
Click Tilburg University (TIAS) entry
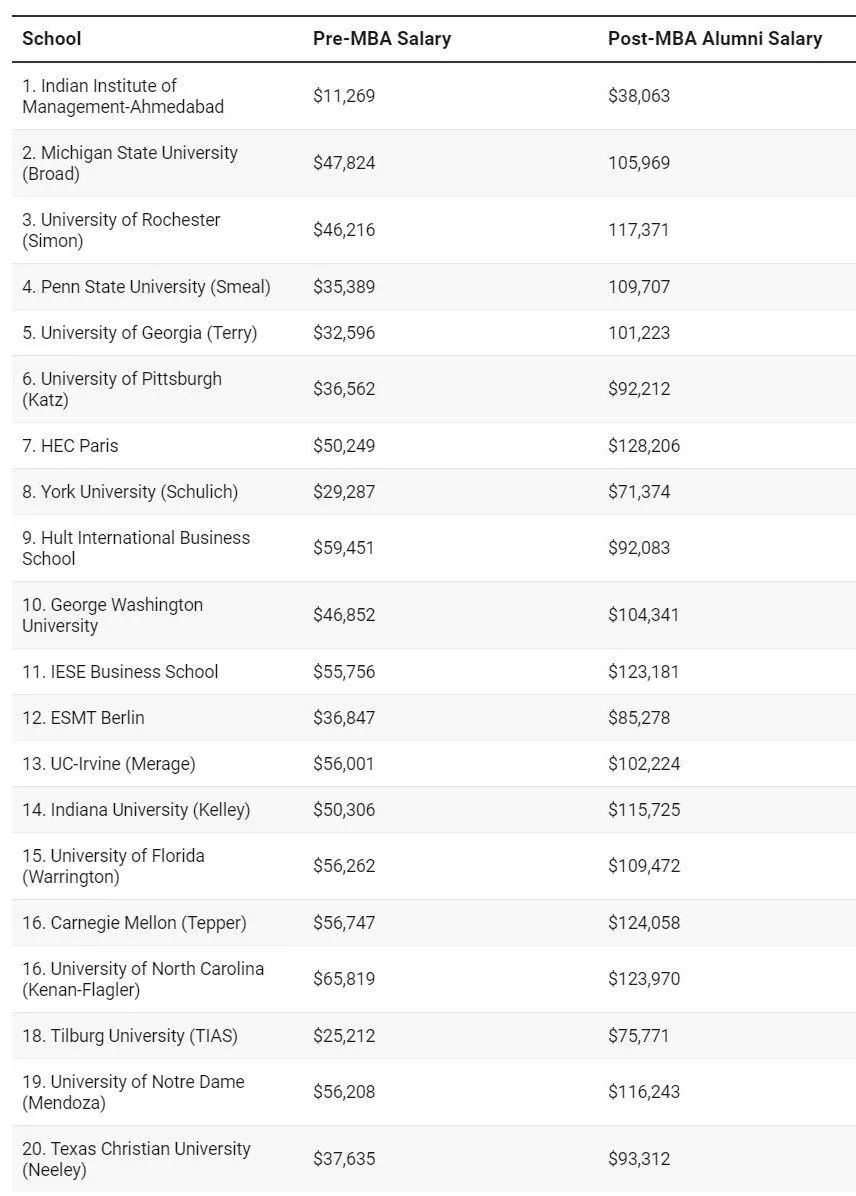point(130,1036)
